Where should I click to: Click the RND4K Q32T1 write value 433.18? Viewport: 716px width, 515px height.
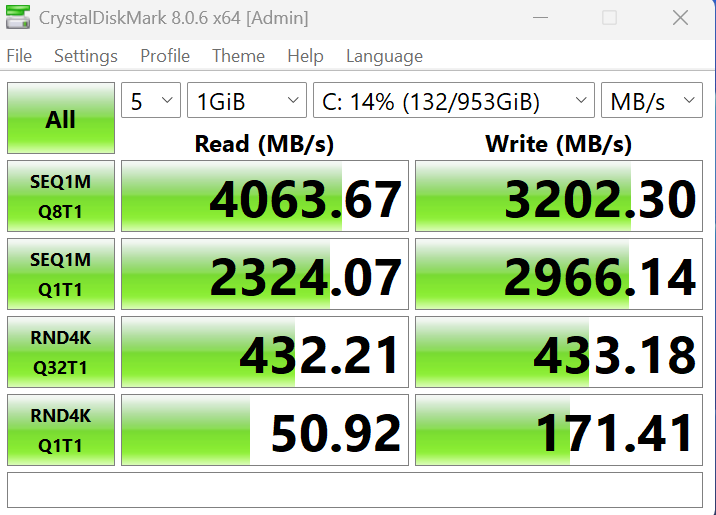[x=559, y=352]
